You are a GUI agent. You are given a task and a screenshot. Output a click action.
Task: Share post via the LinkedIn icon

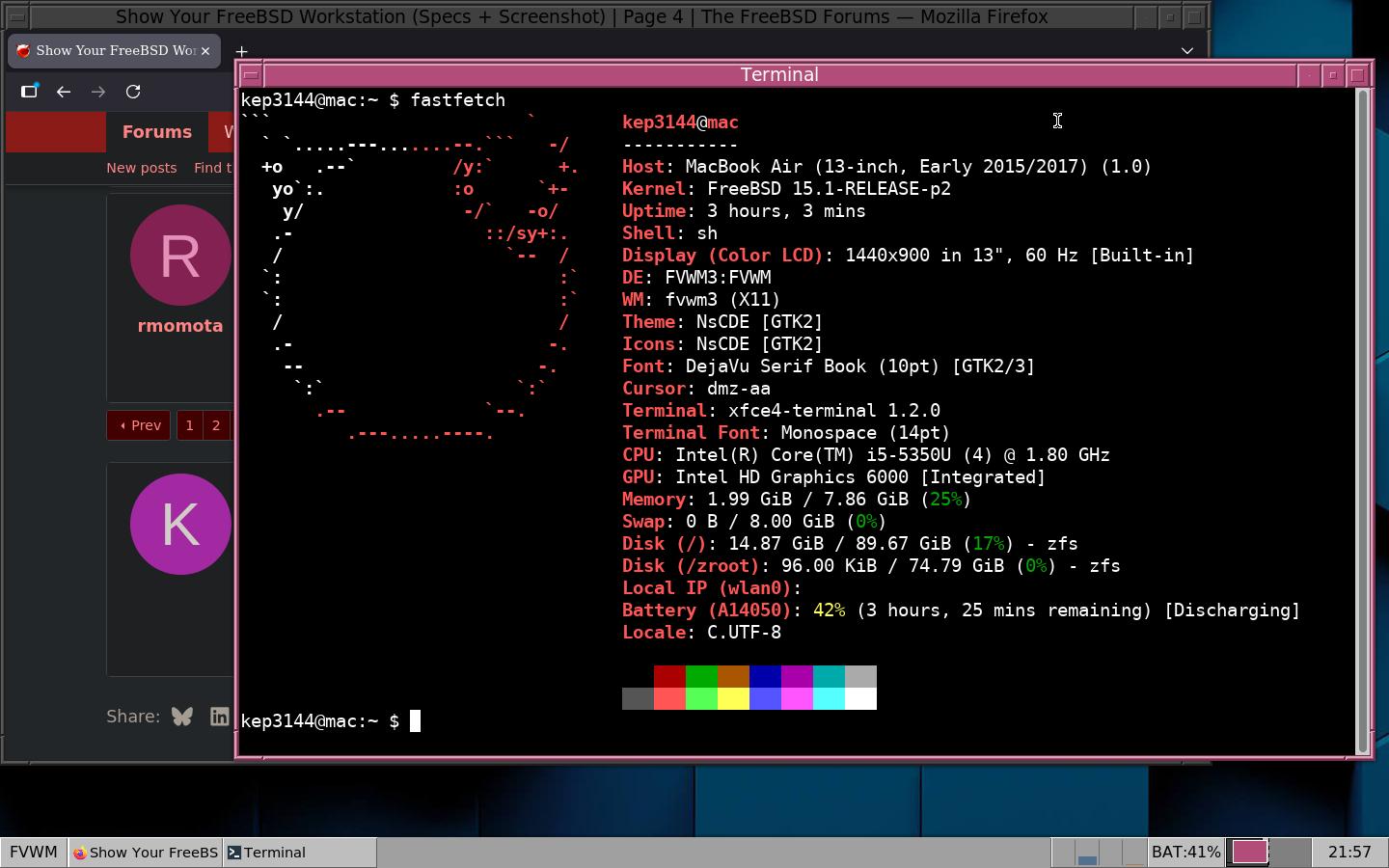(220, 717)
